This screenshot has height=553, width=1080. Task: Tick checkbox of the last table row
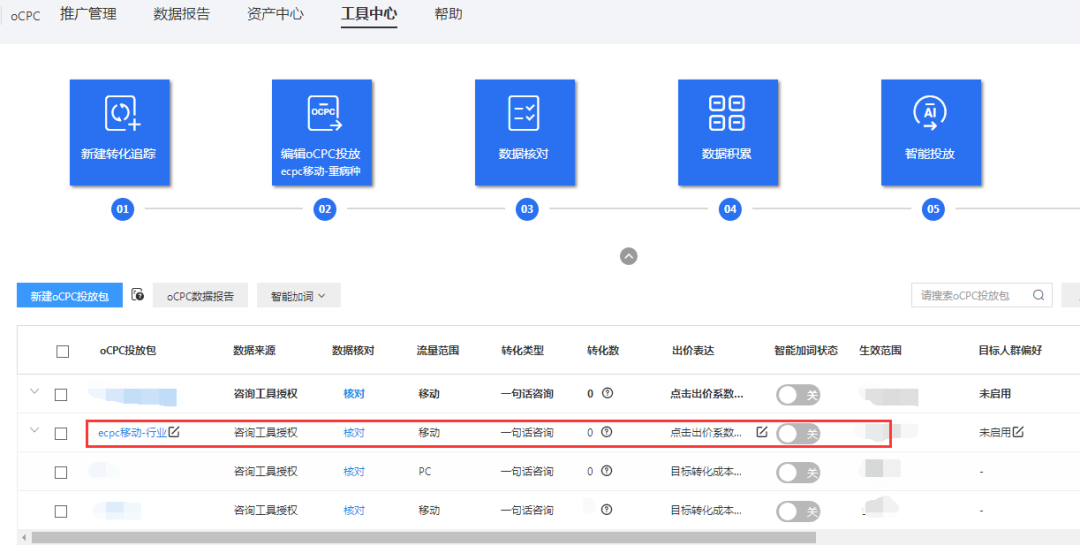coord(61,511)
